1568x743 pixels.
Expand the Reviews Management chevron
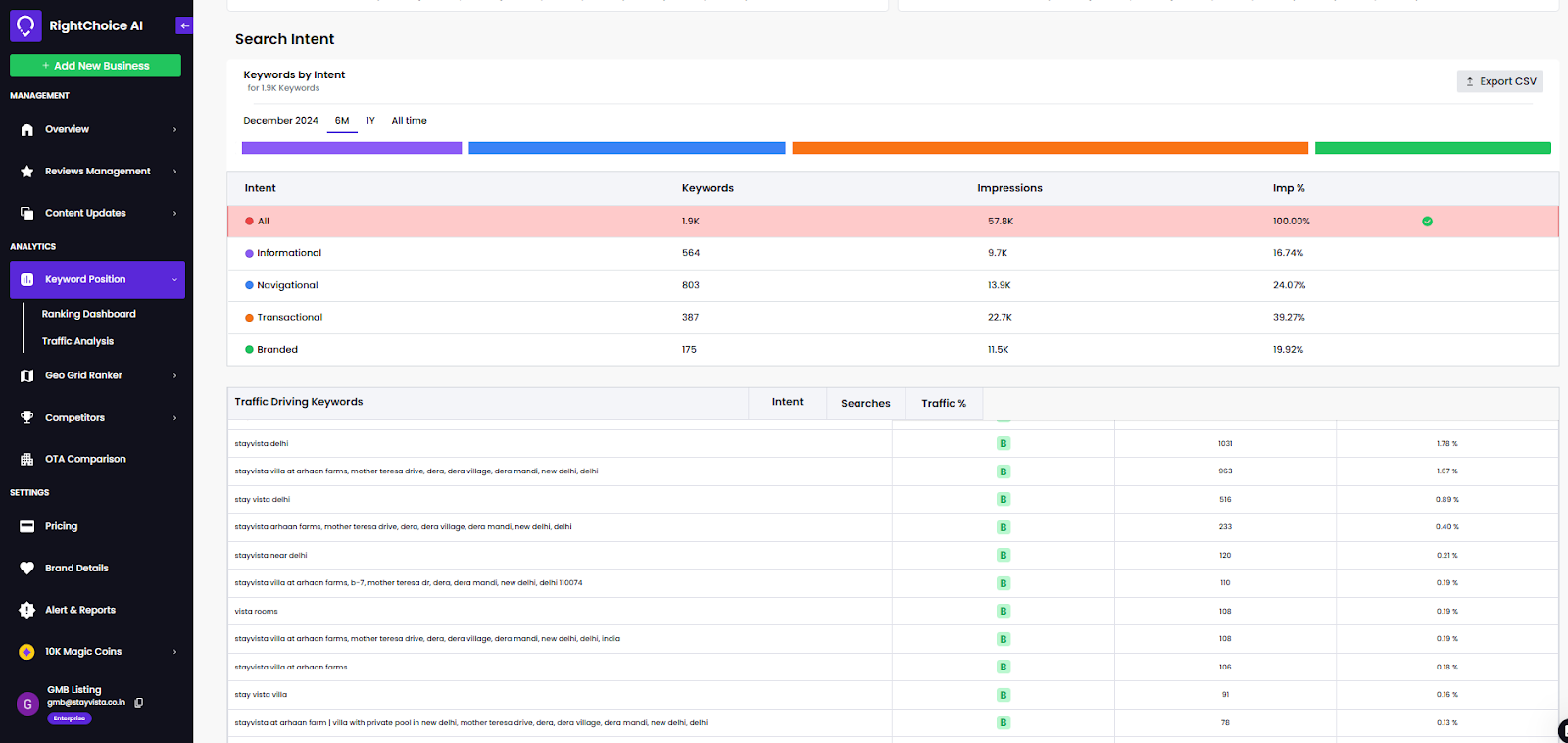pyautogui.click(x=175, y=172)
